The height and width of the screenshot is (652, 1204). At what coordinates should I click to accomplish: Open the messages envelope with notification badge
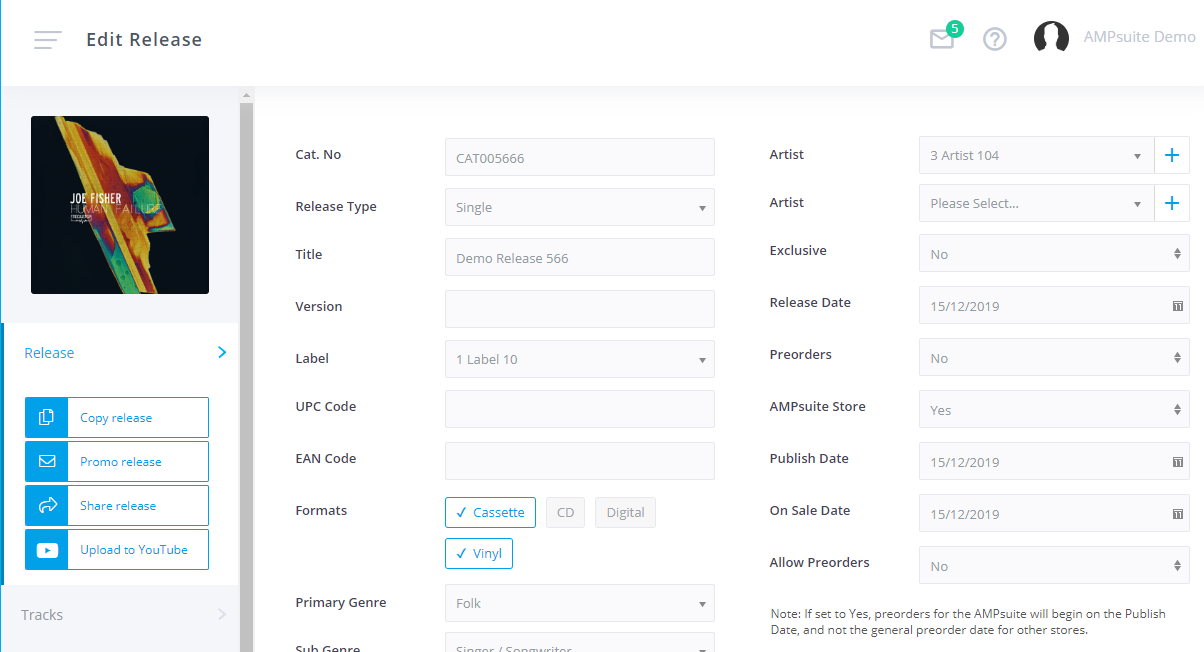[941, 39]
